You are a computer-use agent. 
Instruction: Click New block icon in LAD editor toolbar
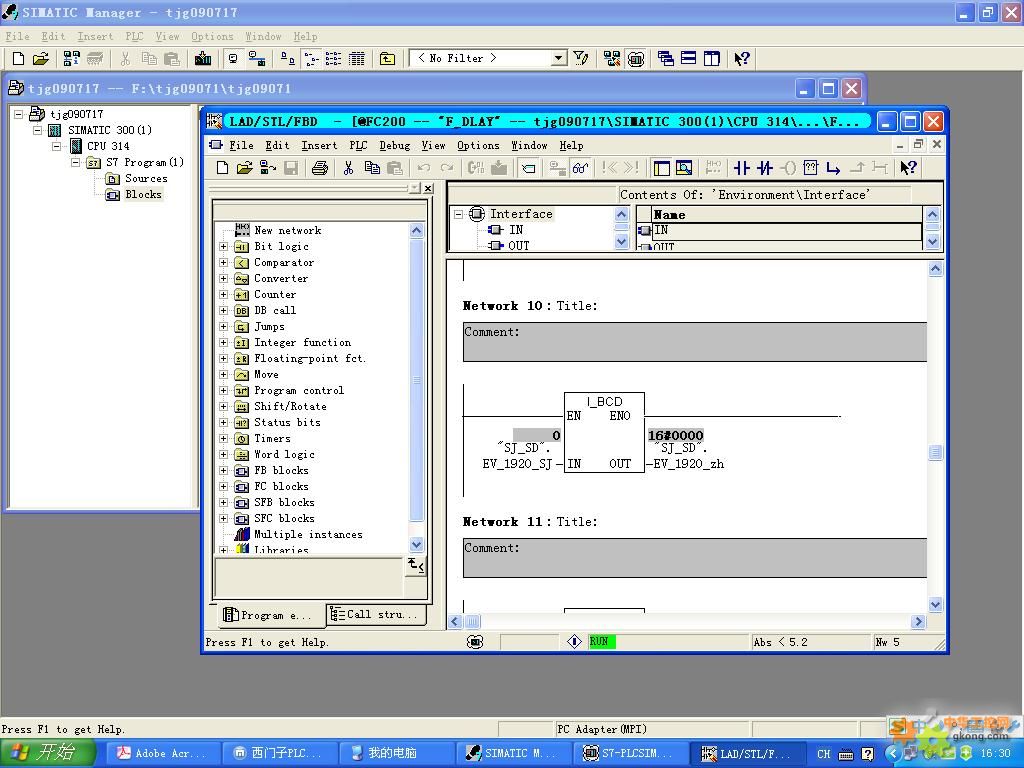click(222, 168)
